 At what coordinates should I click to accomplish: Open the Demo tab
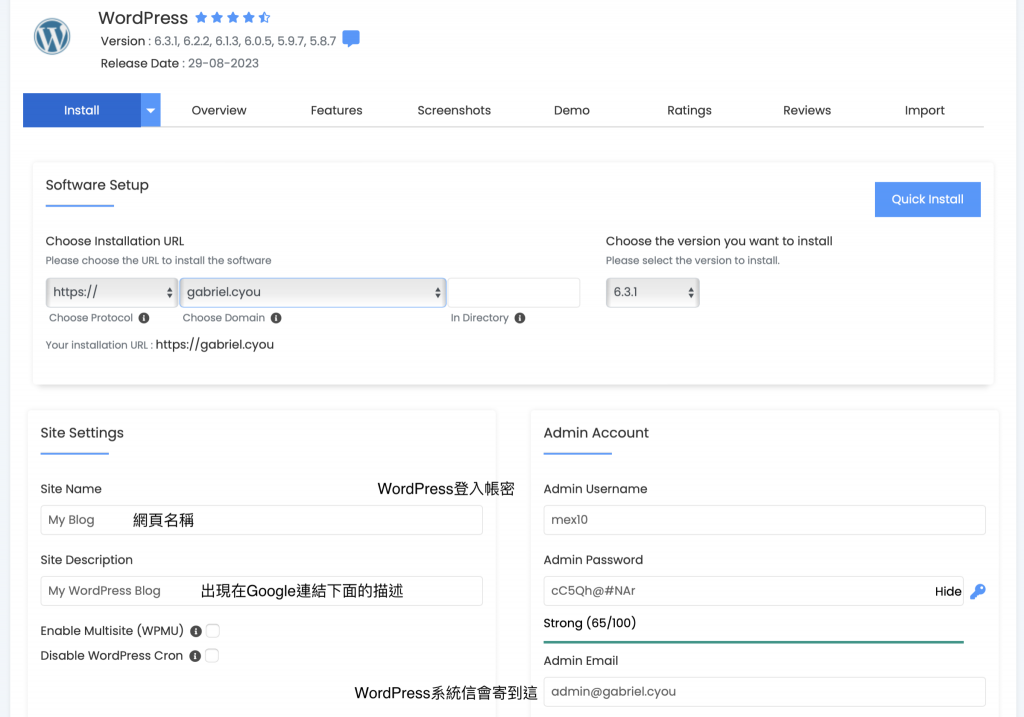pyautogui.click(x=571, y=110)
